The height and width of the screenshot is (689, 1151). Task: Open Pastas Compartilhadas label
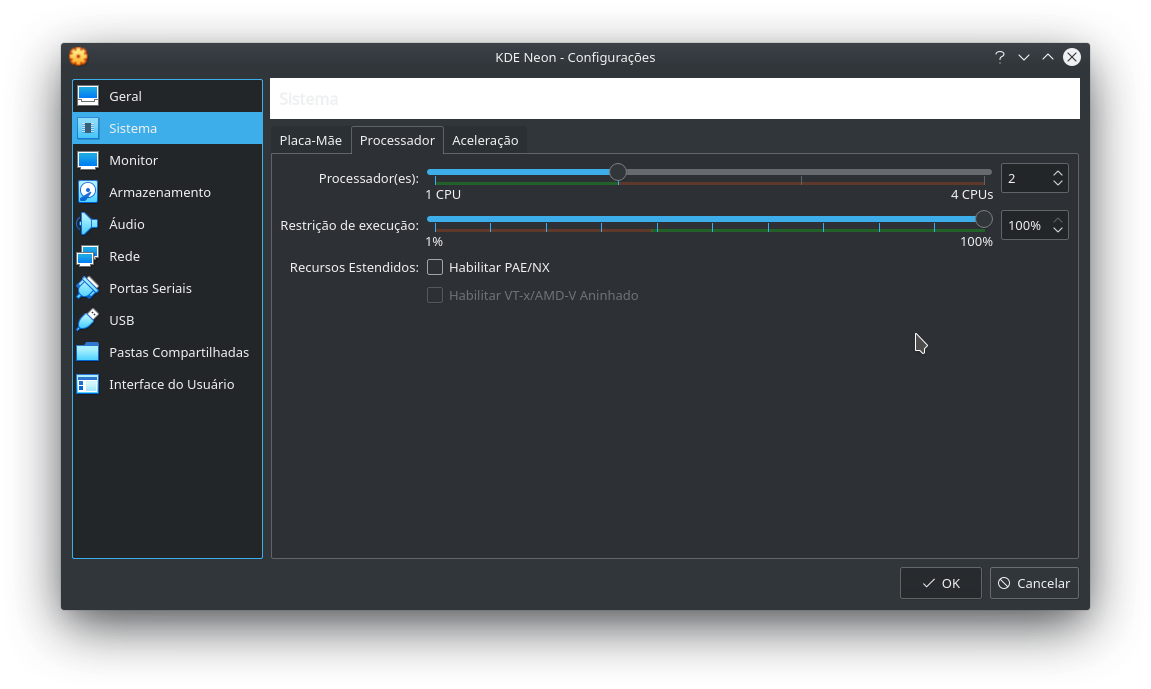click(179, 352)
